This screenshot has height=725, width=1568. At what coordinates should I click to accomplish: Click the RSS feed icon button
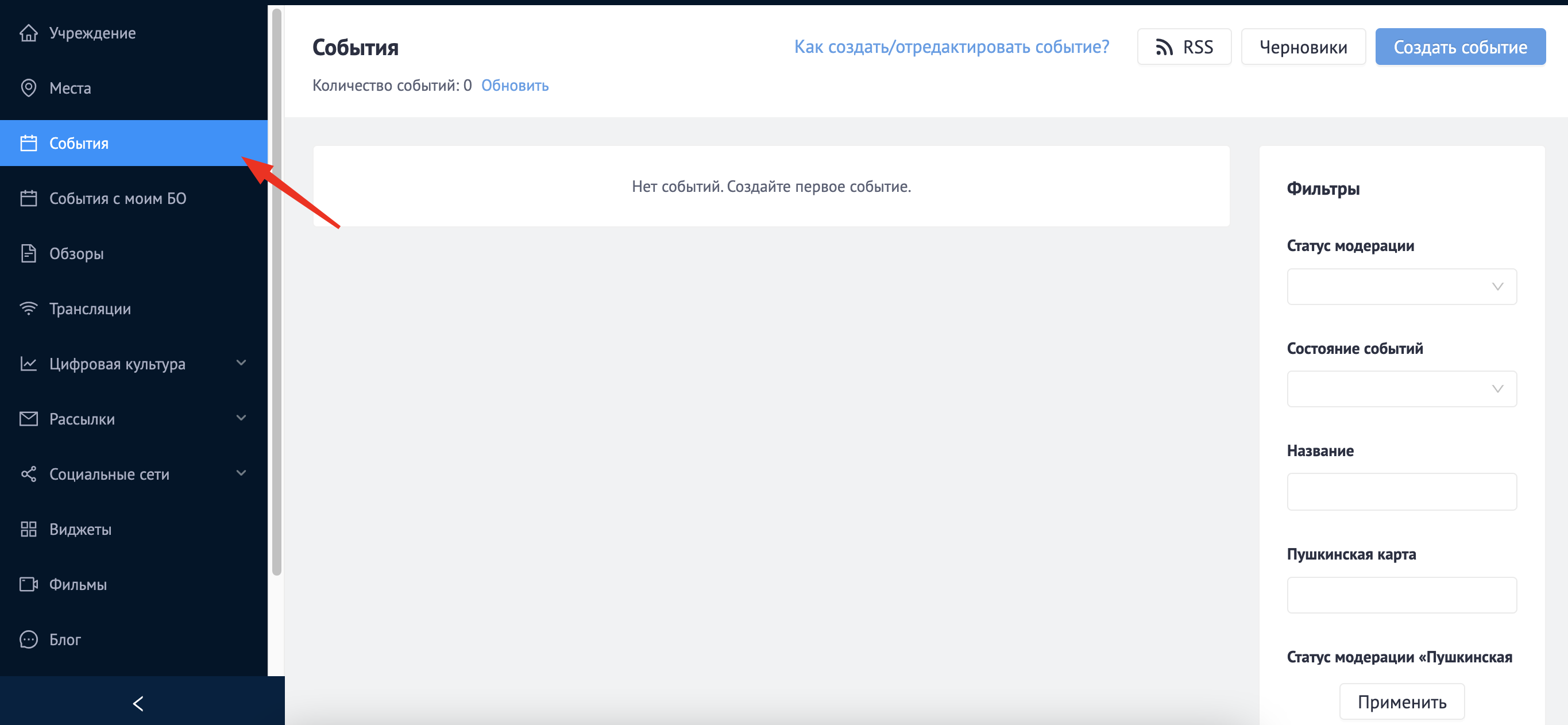1183,47
